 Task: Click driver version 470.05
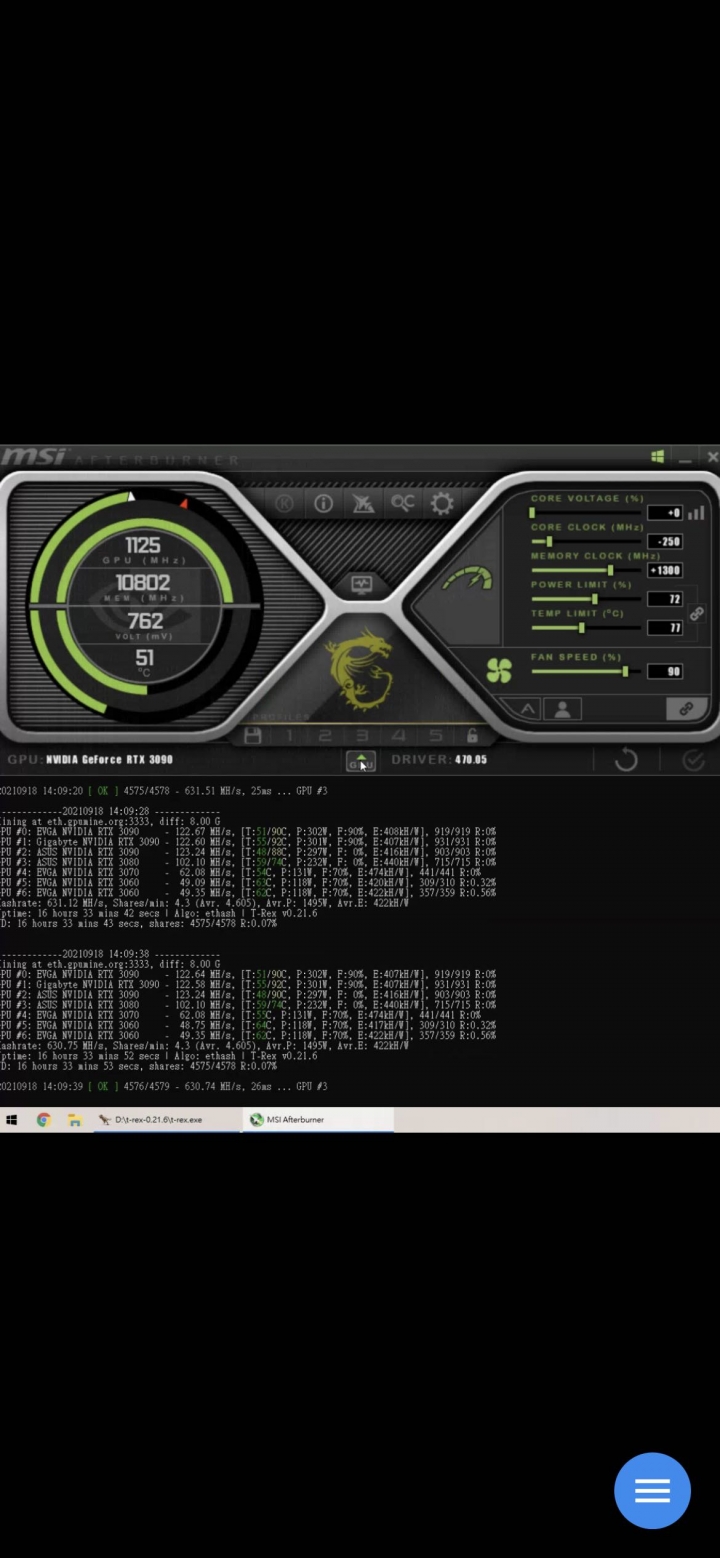click(x=470, y=759)
